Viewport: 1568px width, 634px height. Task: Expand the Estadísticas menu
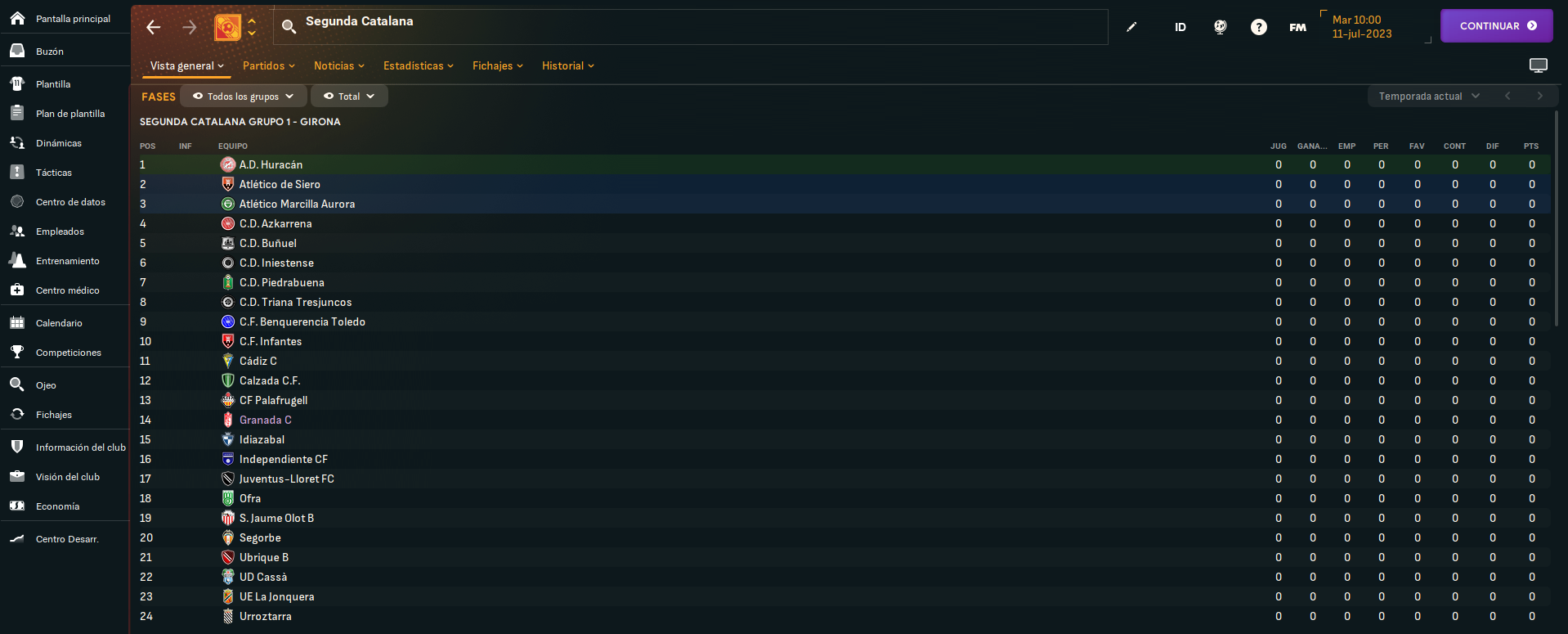[x=418, y=65]
